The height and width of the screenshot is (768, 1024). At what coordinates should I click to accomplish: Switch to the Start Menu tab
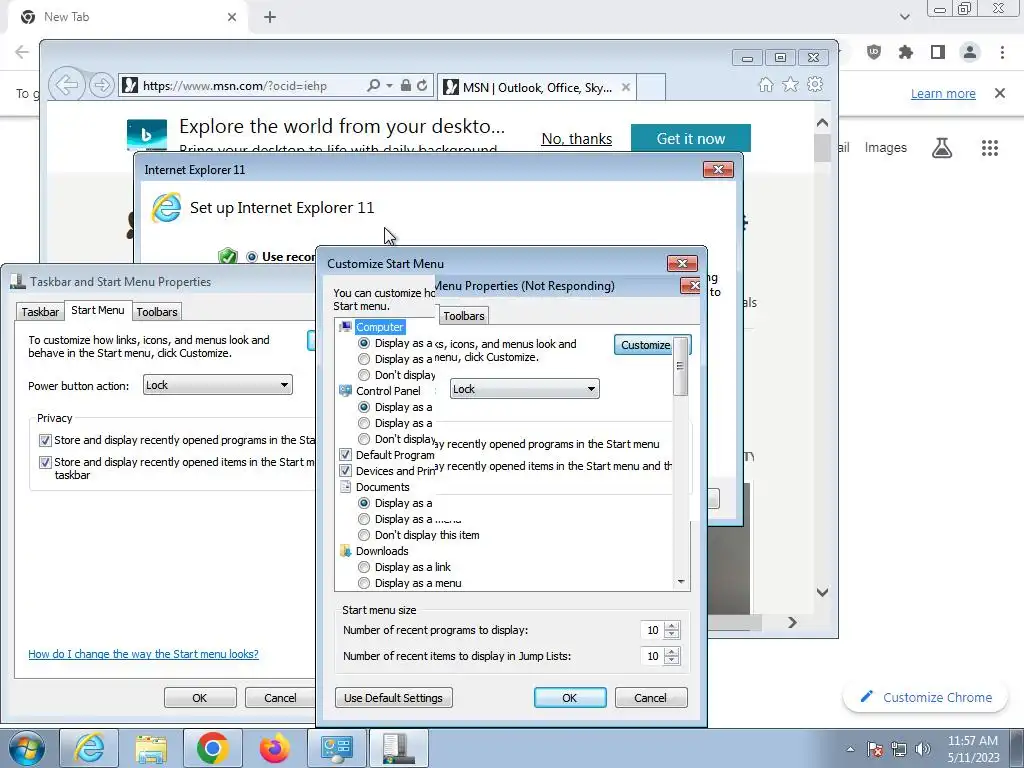coord(97,310)
